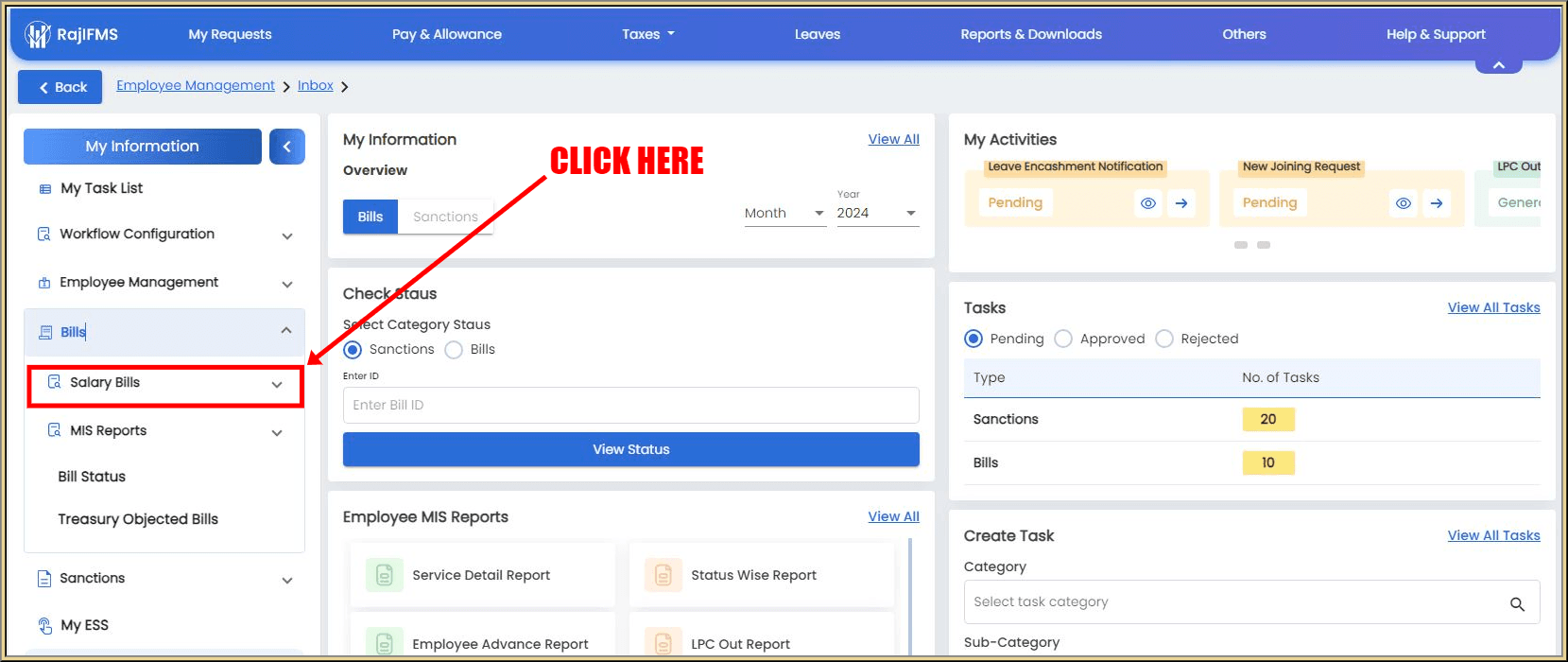
Task: Click the Enter Bill ID field
Action: click(x=631, y=405)
